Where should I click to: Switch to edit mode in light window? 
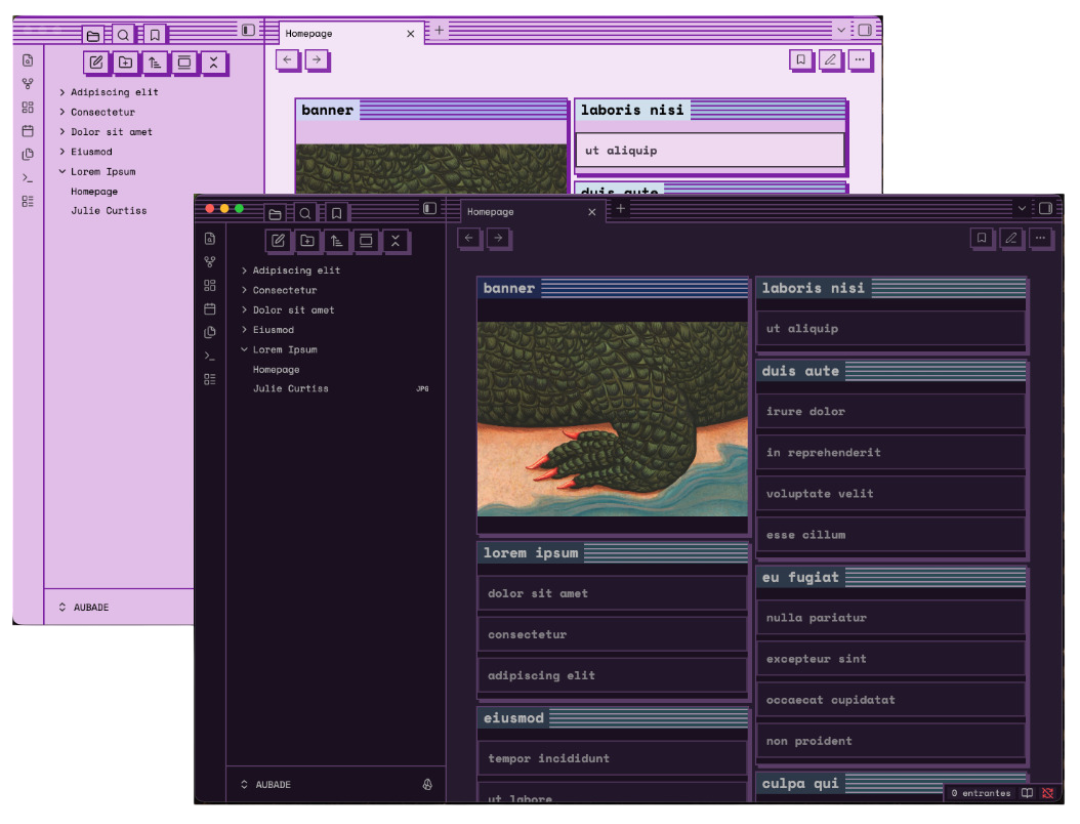[830, 60]
